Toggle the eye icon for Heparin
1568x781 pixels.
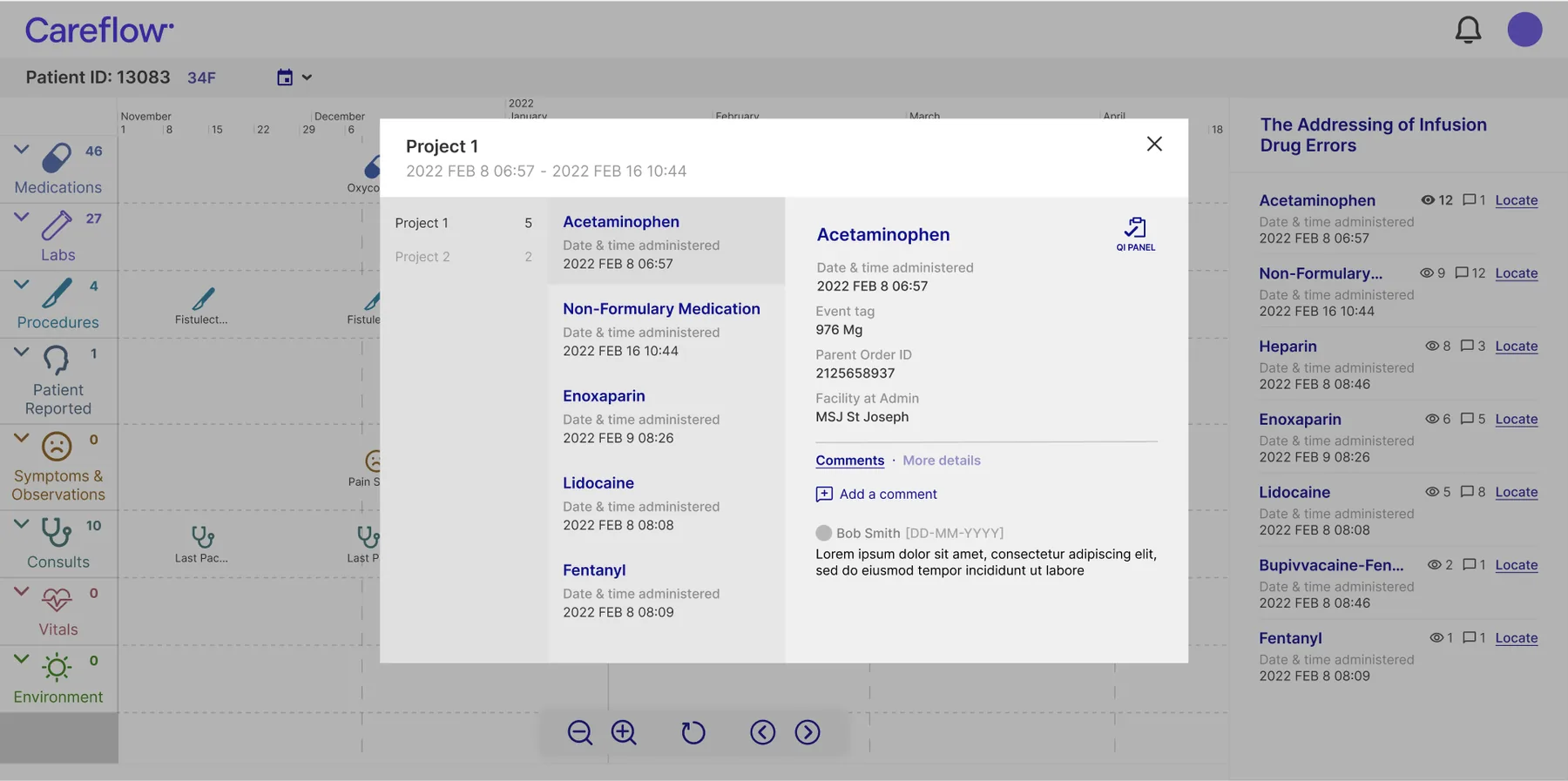coord(1432,346)
